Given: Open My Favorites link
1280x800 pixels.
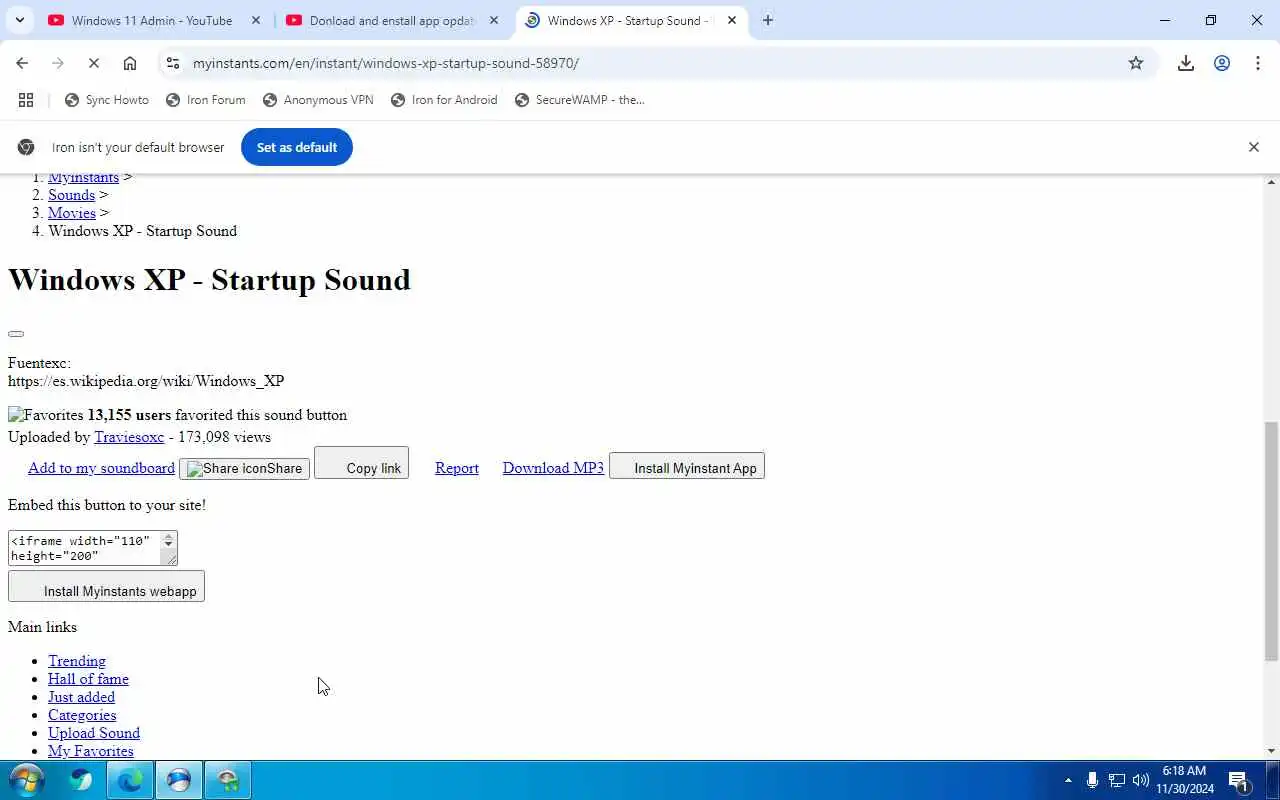Looking at the screenshot, I should [x=91, y=751].
